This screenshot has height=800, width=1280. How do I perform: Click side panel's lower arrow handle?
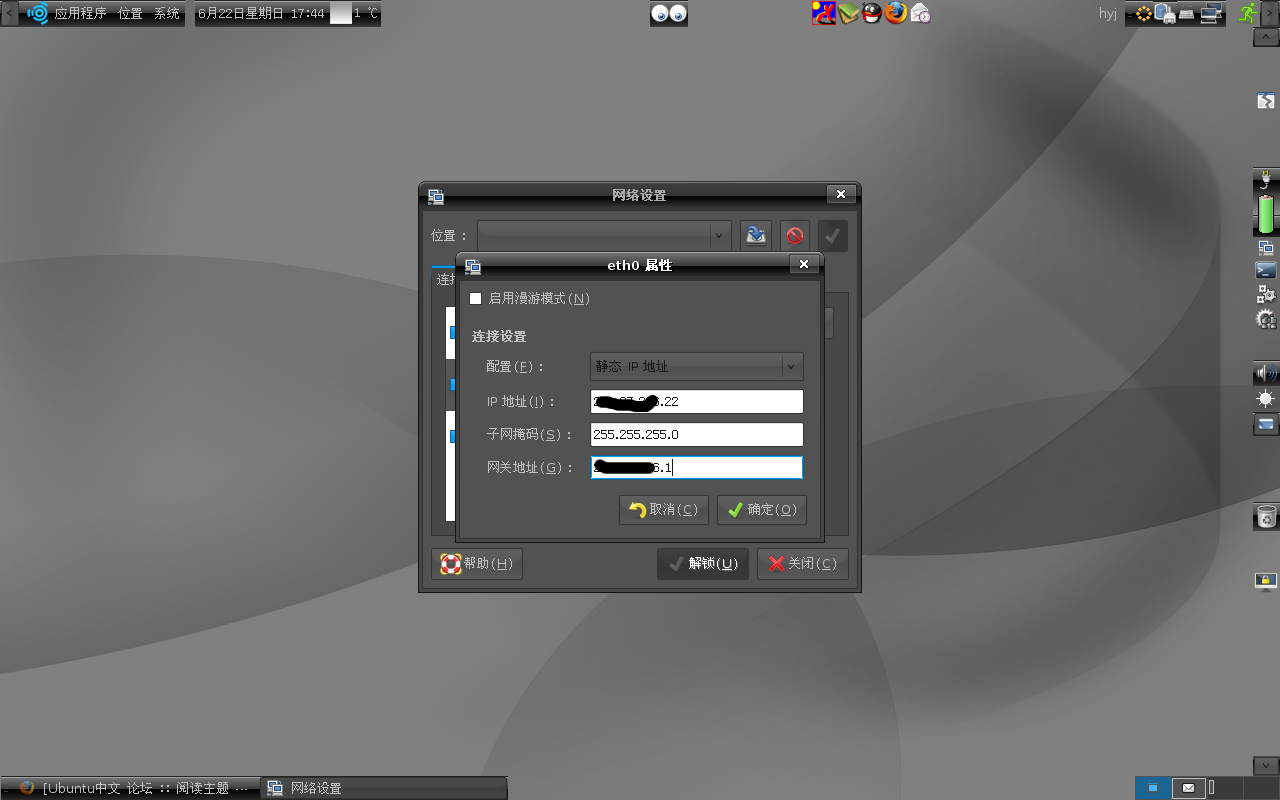1266,765
